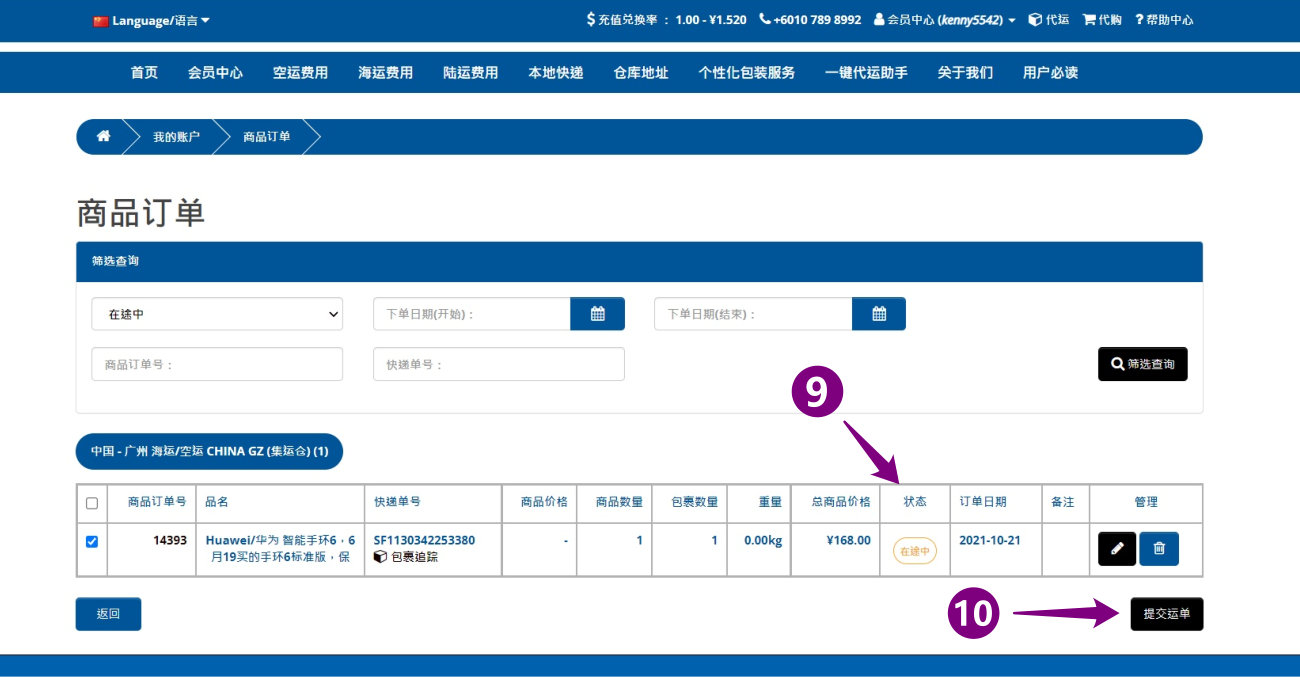Toggle the select-all checkbox in table header

click(92, 503)
